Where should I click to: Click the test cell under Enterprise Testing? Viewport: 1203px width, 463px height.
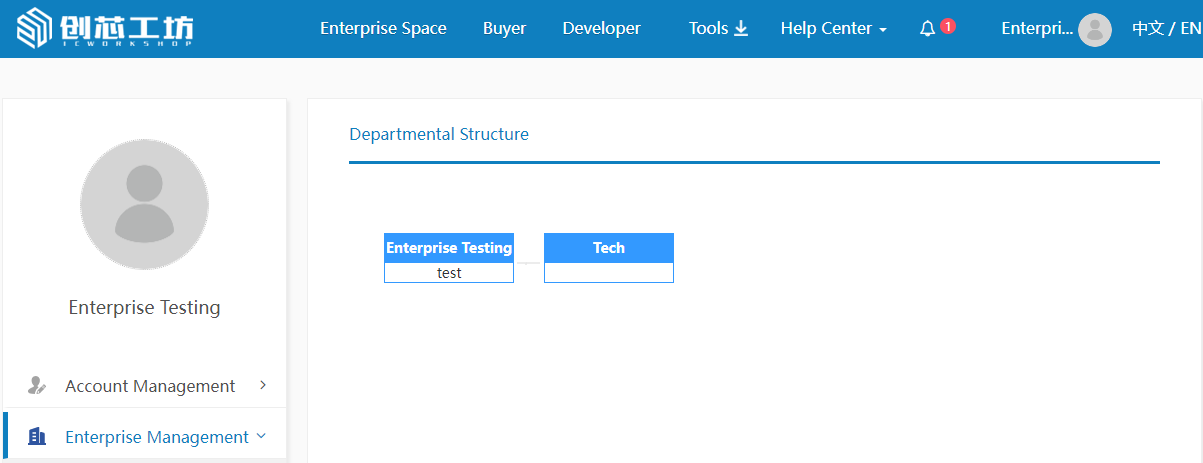tap(449, 273)
